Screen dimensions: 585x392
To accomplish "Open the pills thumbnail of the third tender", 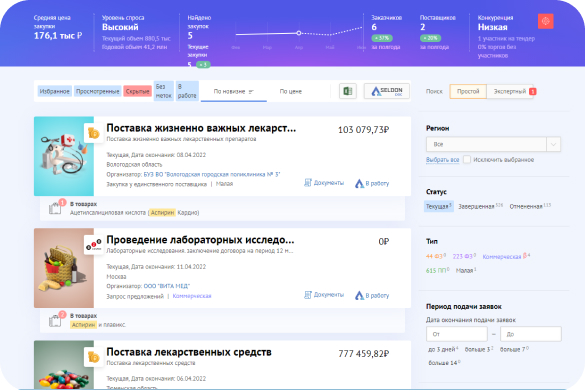I will pyautogui.click(x=64, y=365).
